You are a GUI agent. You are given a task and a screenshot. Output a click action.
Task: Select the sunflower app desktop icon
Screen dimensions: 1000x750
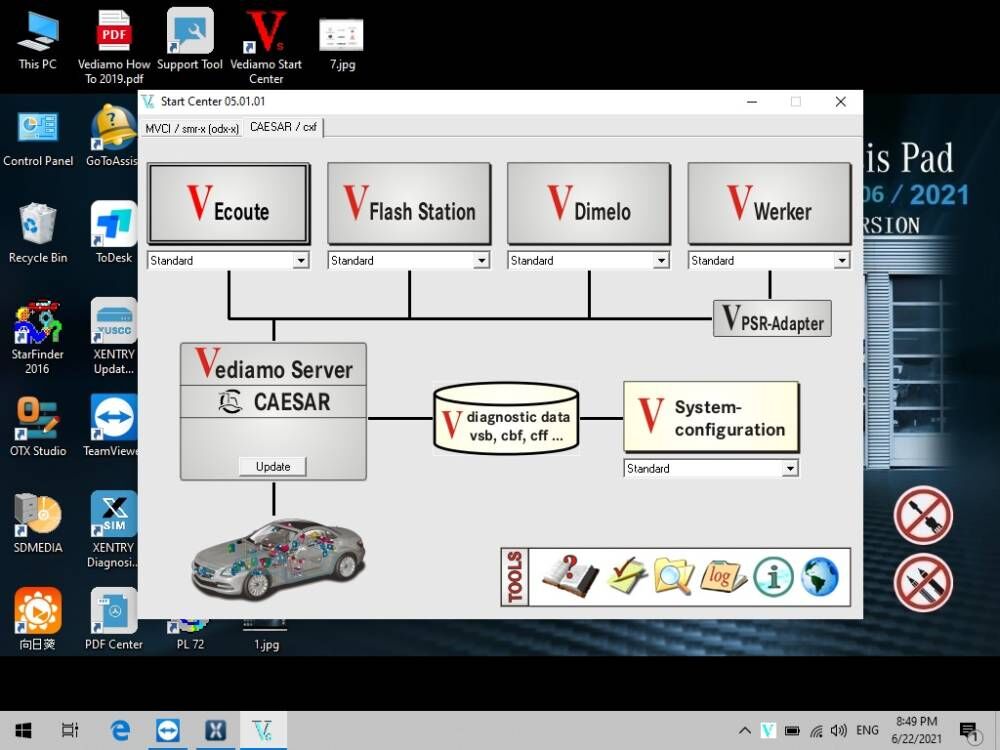click(38, 619)
